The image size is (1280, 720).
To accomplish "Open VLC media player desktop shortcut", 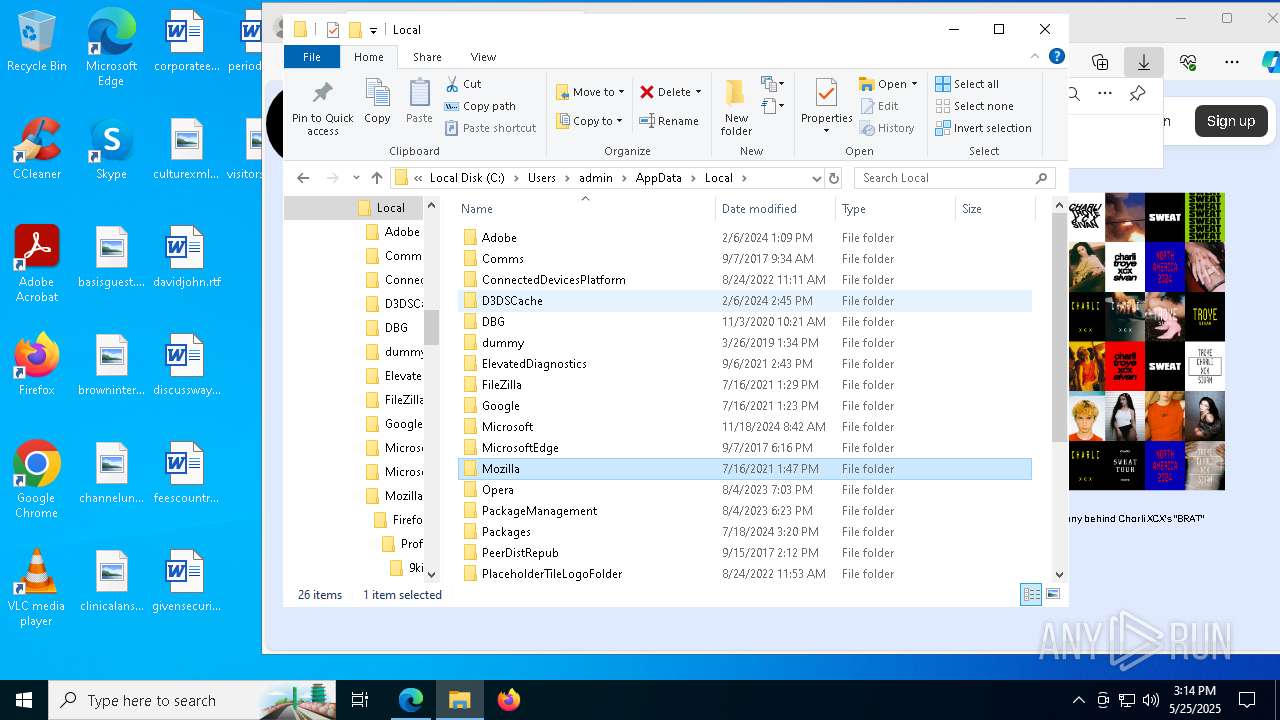I will pos(37,588).
